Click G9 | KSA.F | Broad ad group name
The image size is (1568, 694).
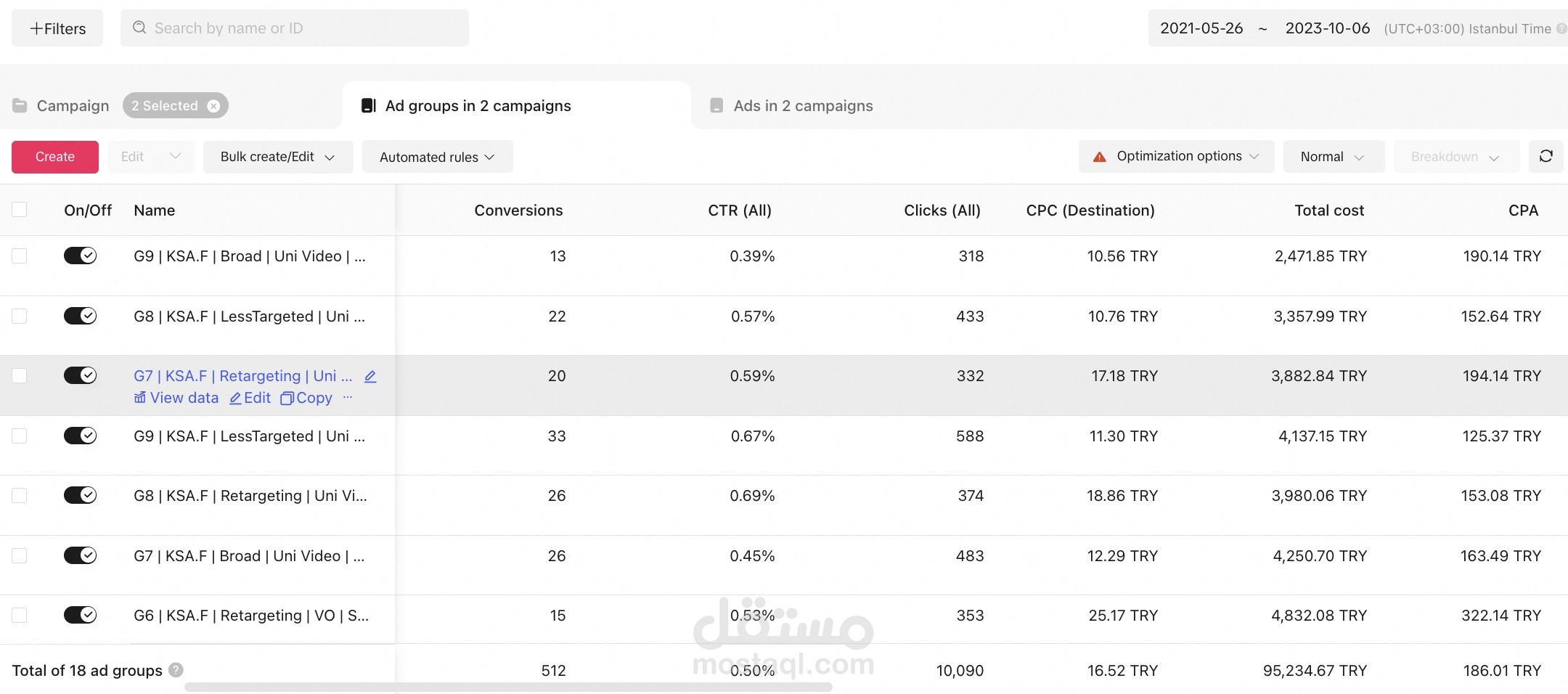[250, 256]
